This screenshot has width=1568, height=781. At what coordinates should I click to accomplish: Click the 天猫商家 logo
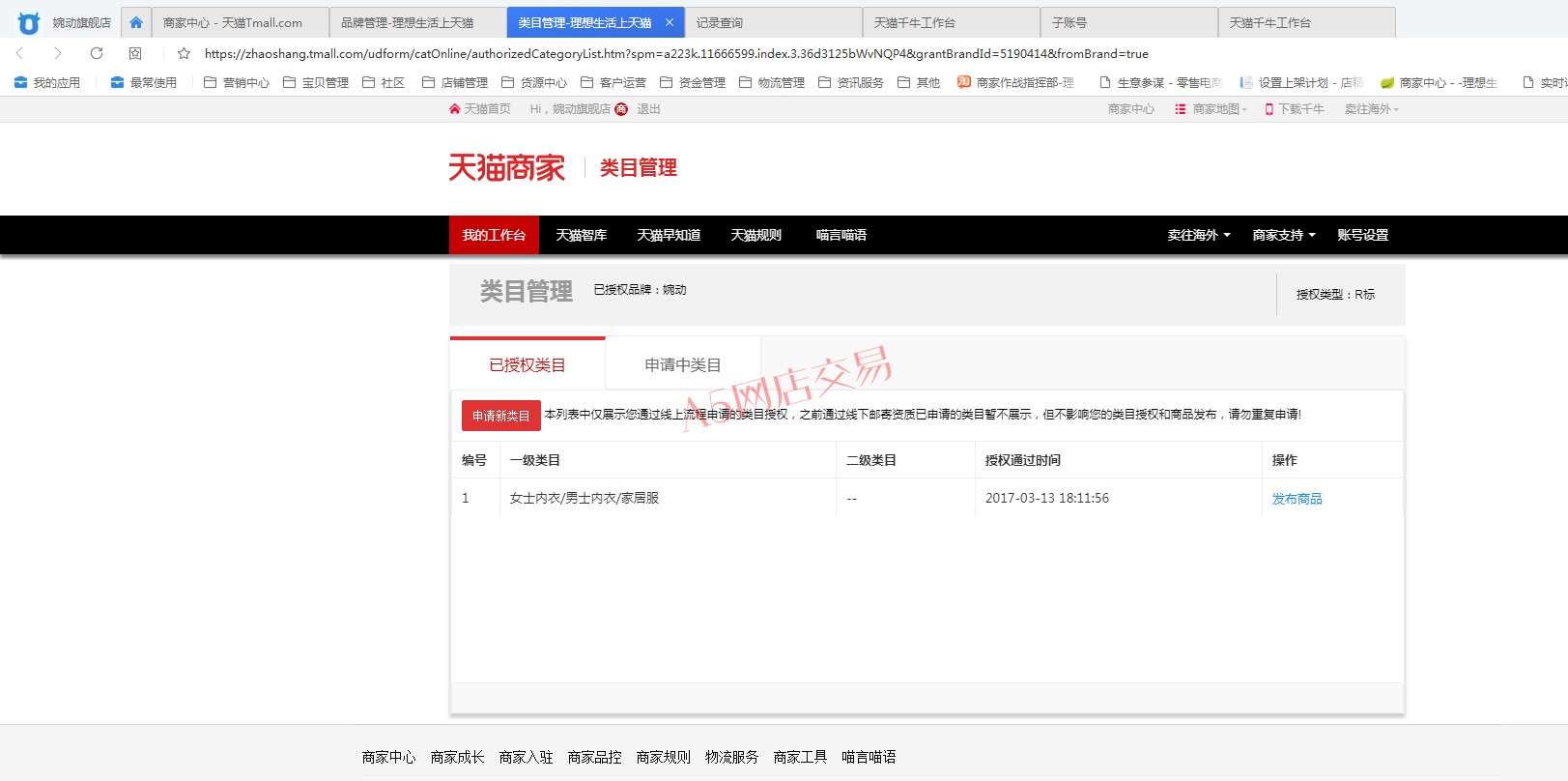click(506, 168)
